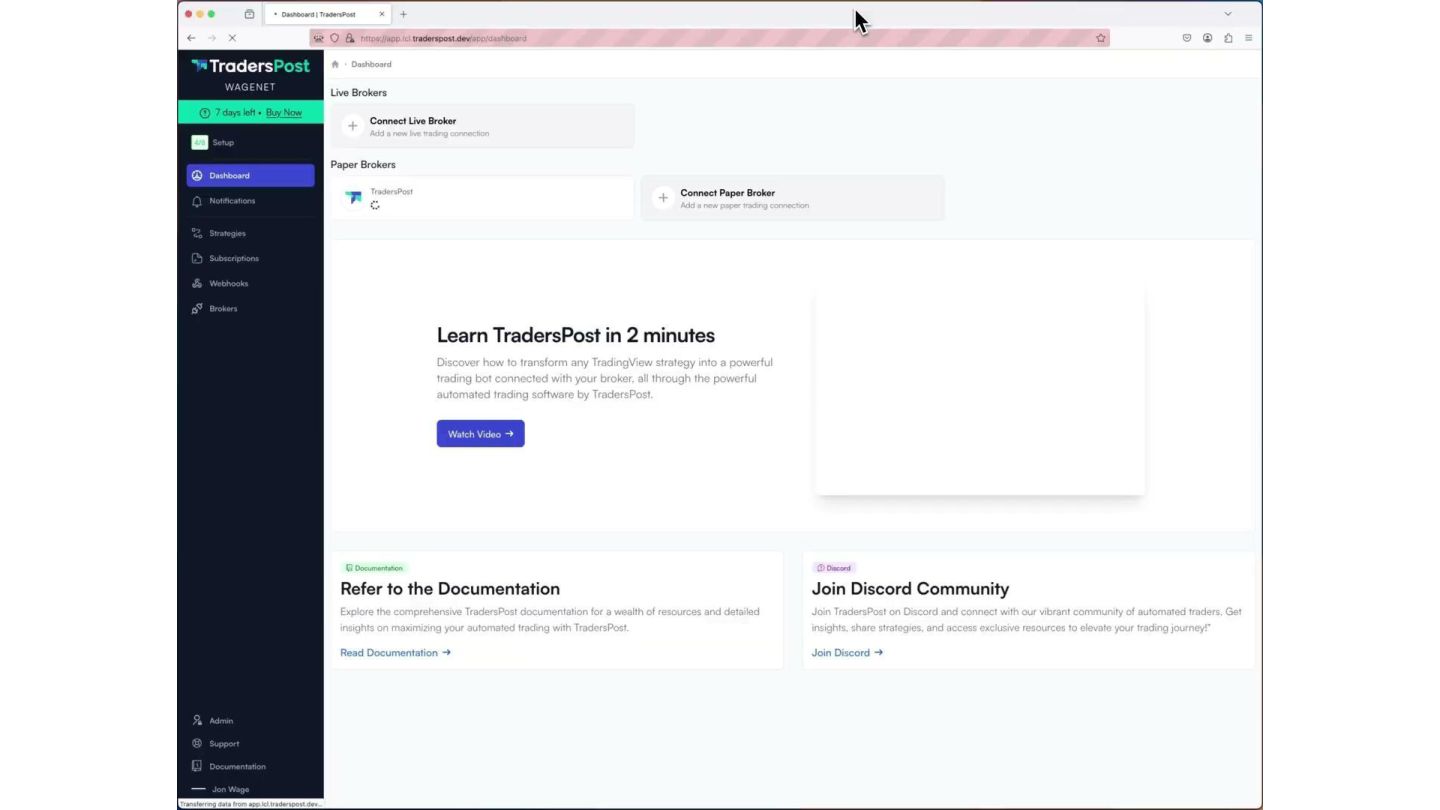Image resolution: width=1440 pixels, height=810 pixels.
Task: Click the Refer to the Documentation heading
Action: point(450,589)
